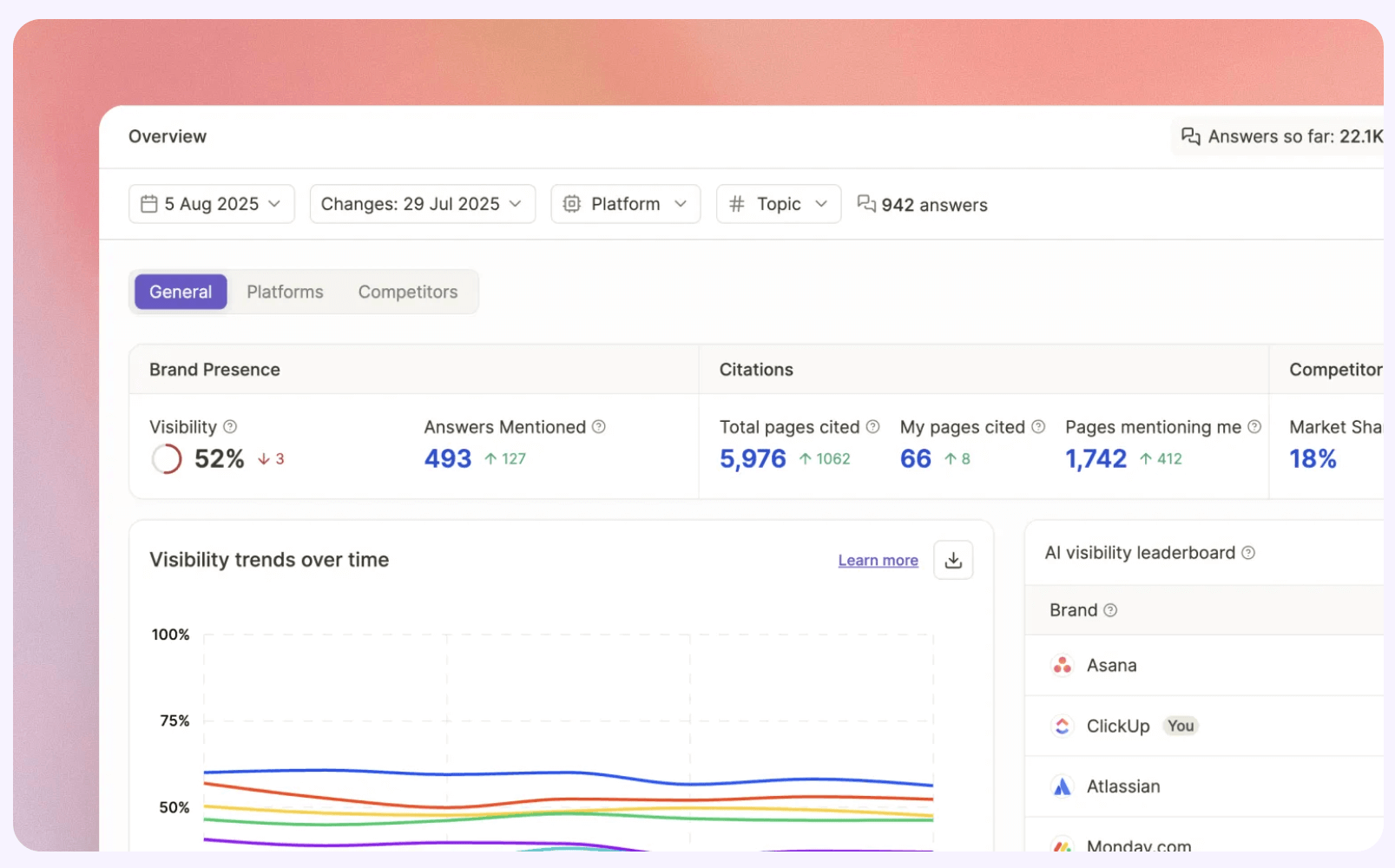Click the Asana brand logo

pyautogui.click(x=1062, y=666)
